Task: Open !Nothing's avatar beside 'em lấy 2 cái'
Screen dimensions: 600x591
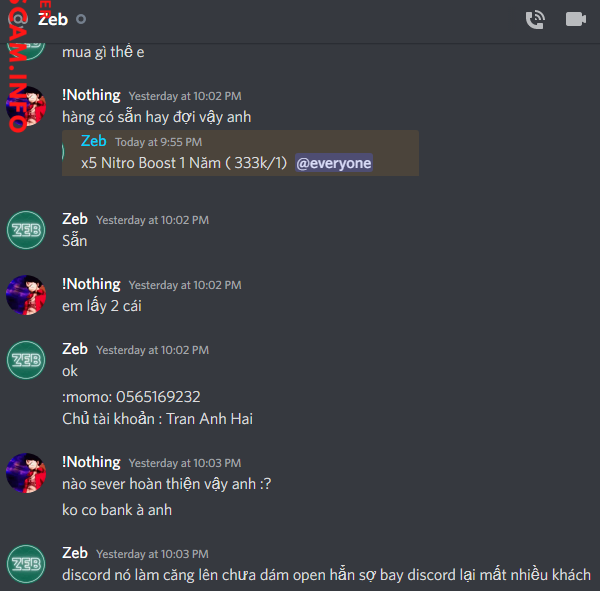Action: click(x=26, y=295)
